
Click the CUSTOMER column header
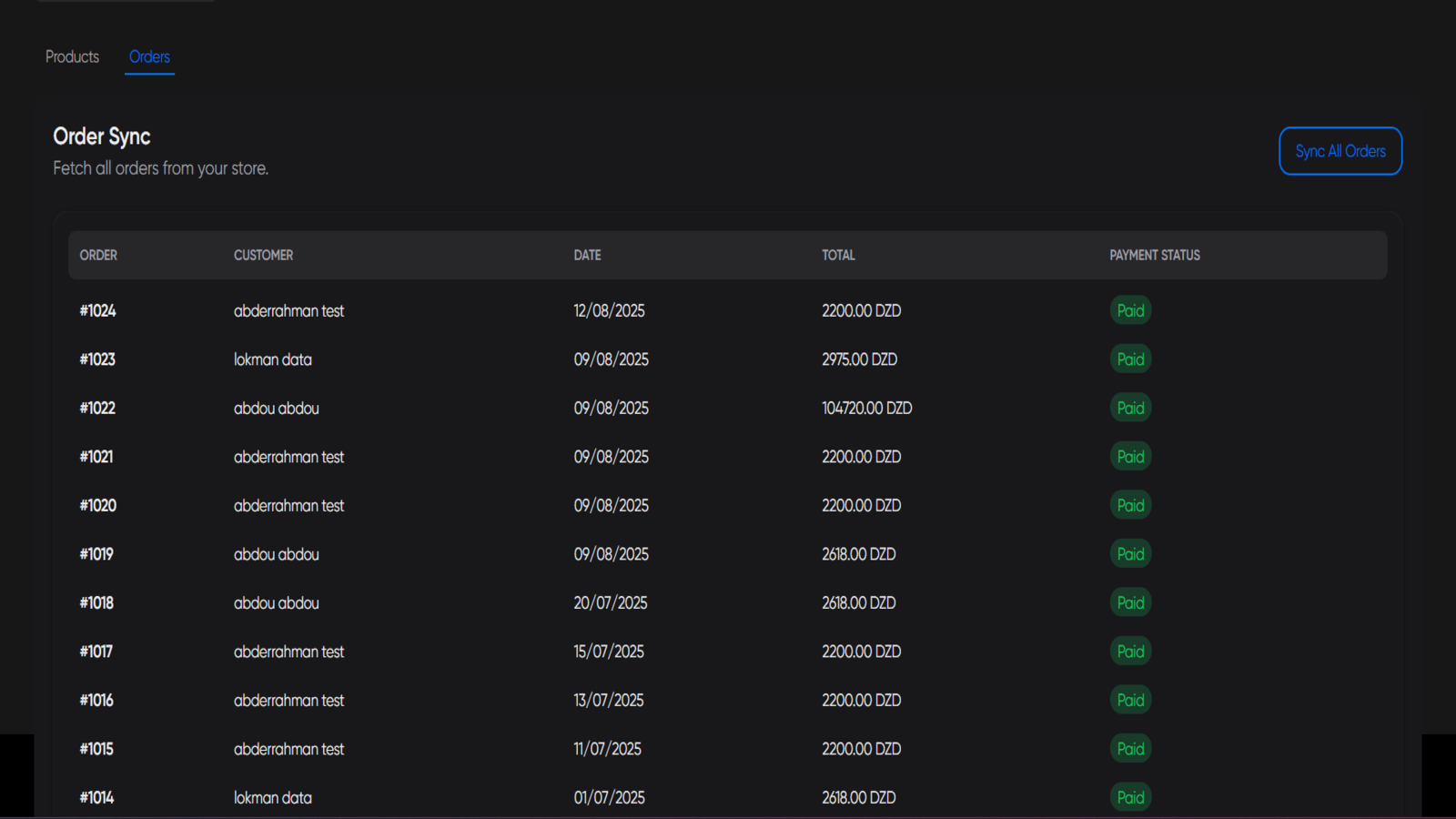pyautogui.click(x=263, y=255)
